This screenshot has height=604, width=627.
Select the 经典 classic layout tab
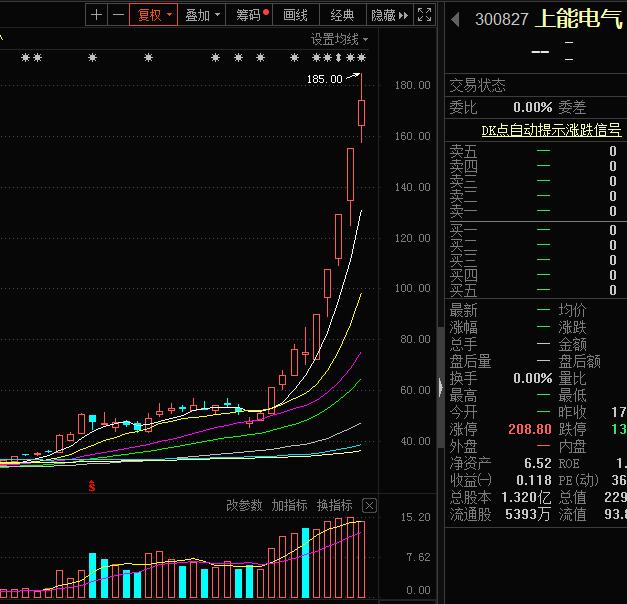pos(342,15)
